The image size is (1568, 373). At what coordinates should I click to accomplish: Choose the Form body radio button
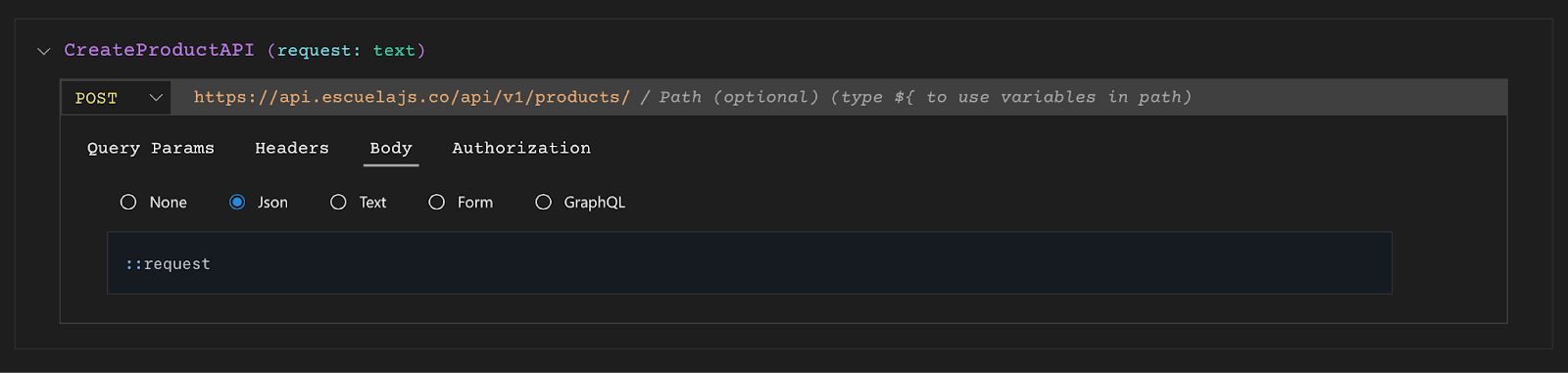click(437, 202)
